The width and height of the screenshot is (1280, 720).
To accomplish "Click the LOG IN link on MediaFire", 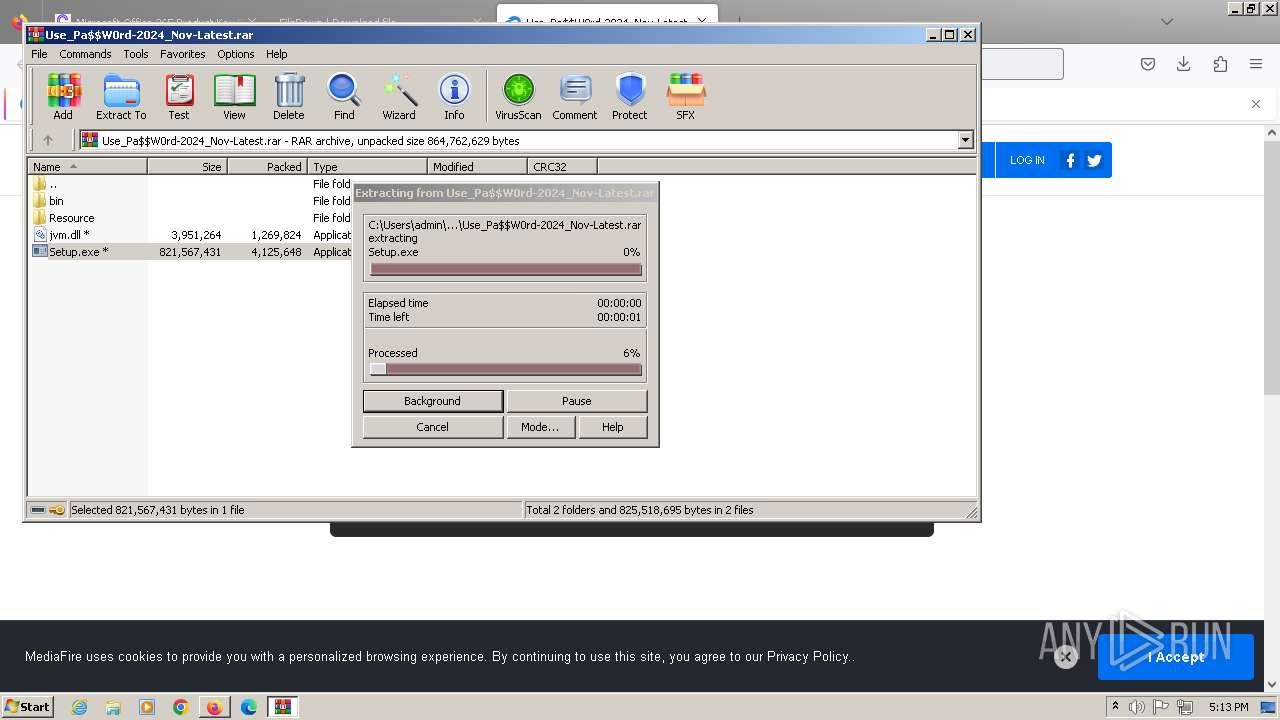I will pos(1027,160).
